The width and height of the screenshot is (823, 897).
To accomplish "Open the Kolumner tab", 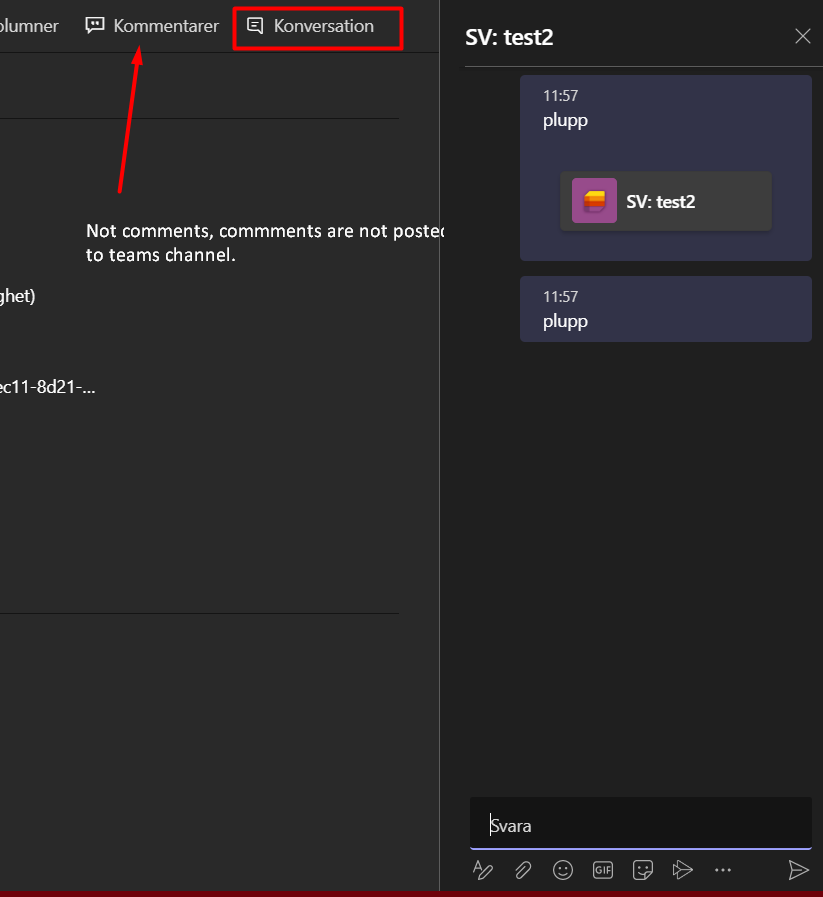I will [x=30, y=25].
